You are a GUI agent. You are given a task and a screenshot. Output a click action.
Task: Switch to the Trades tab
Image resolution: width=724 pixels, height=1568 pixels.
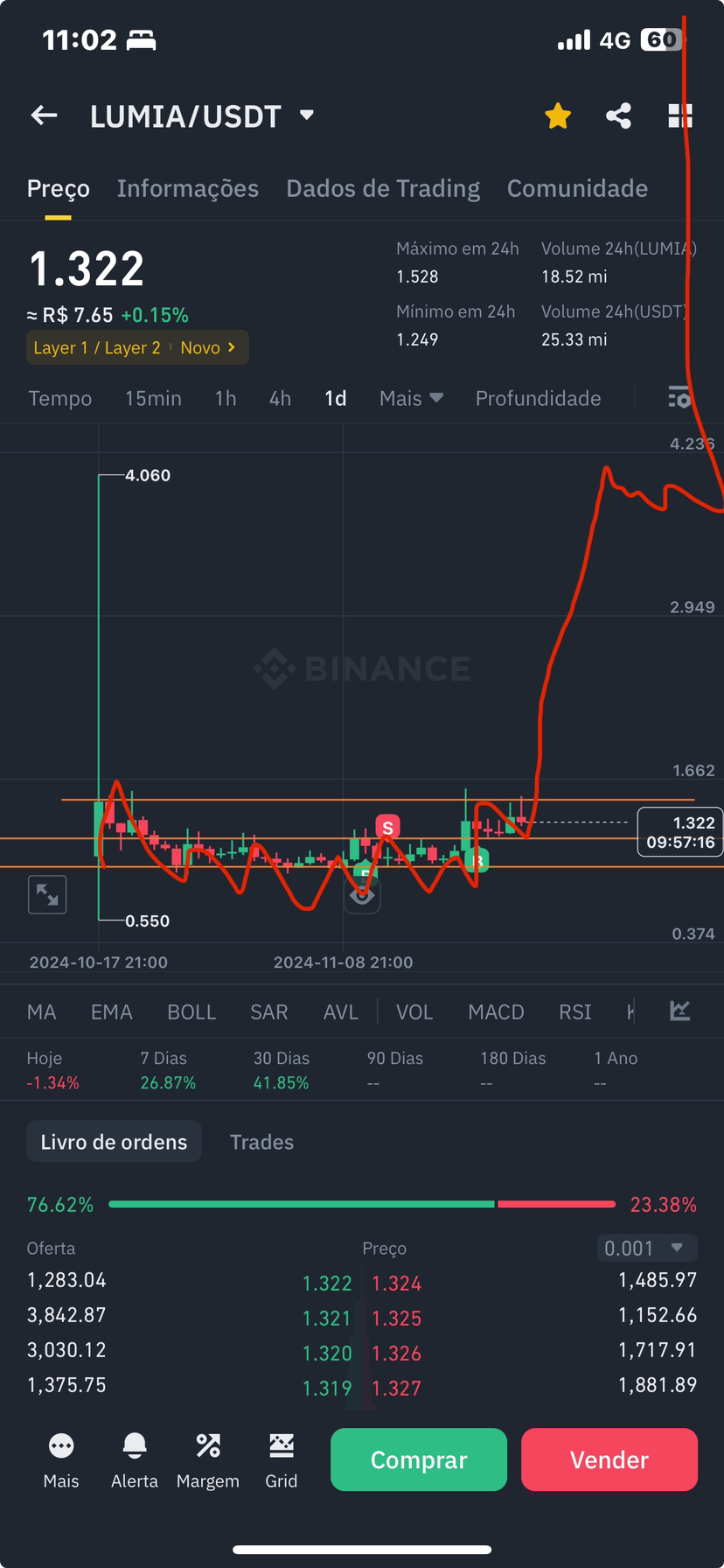pos(261,1142)
